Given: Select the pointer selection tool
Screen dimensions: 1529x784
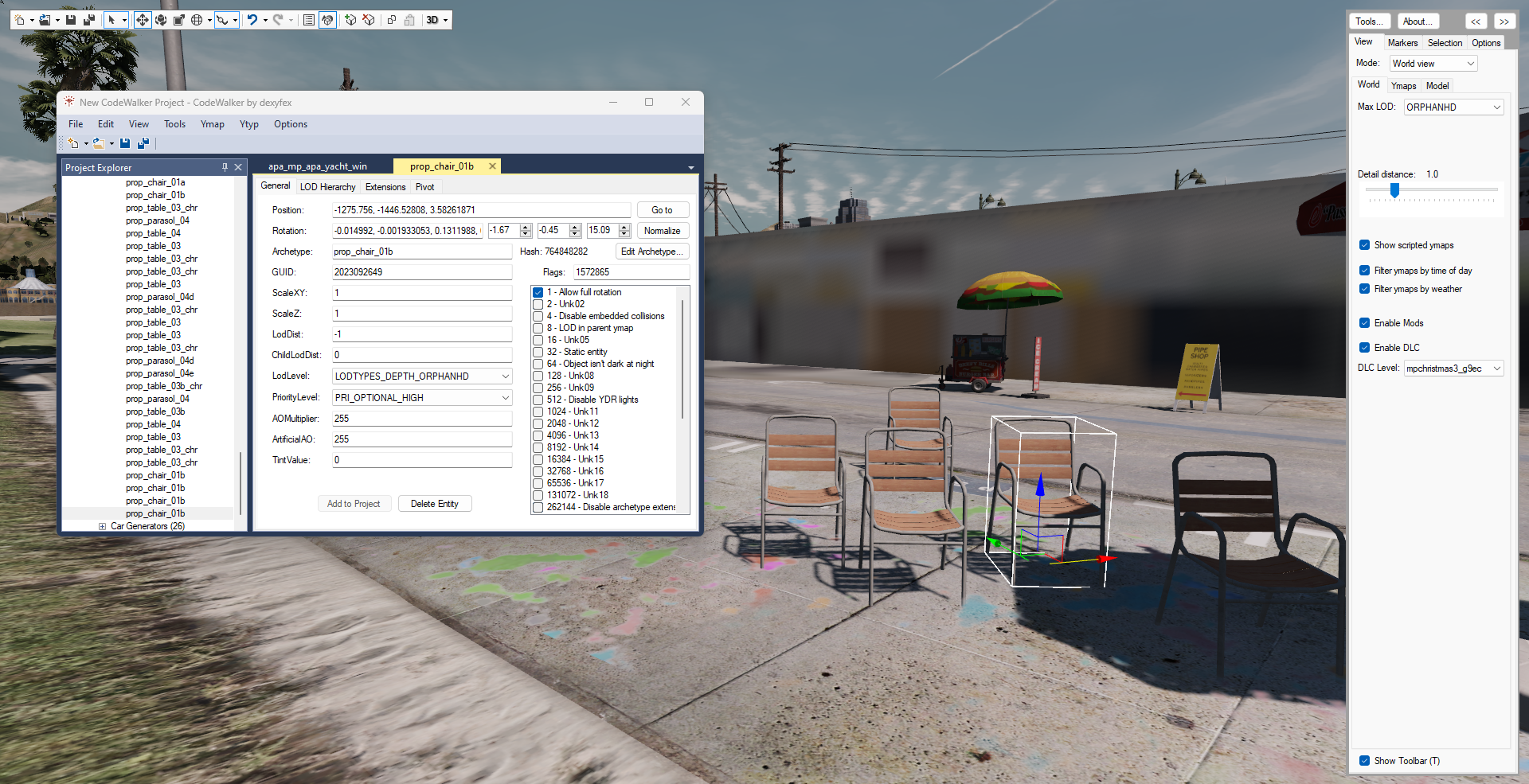Looking at the screenshot, I should point(111,20).
